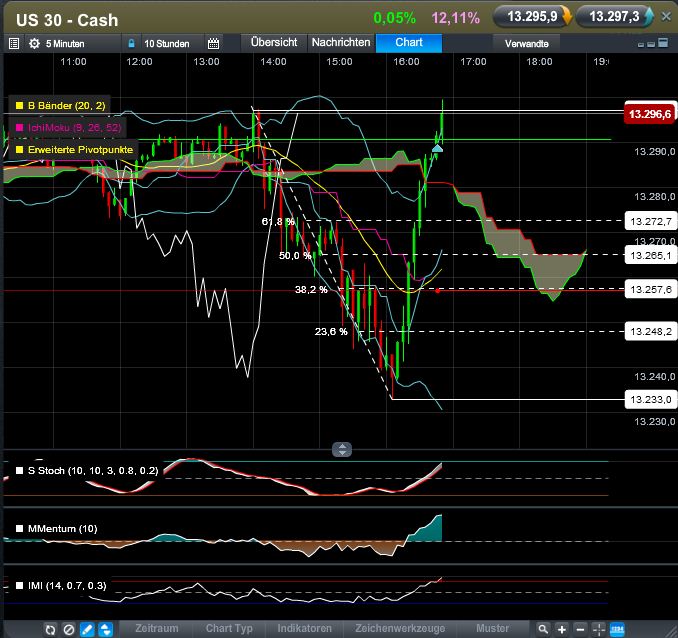Open the Zeitraum menu

click(x=157, y=628)
